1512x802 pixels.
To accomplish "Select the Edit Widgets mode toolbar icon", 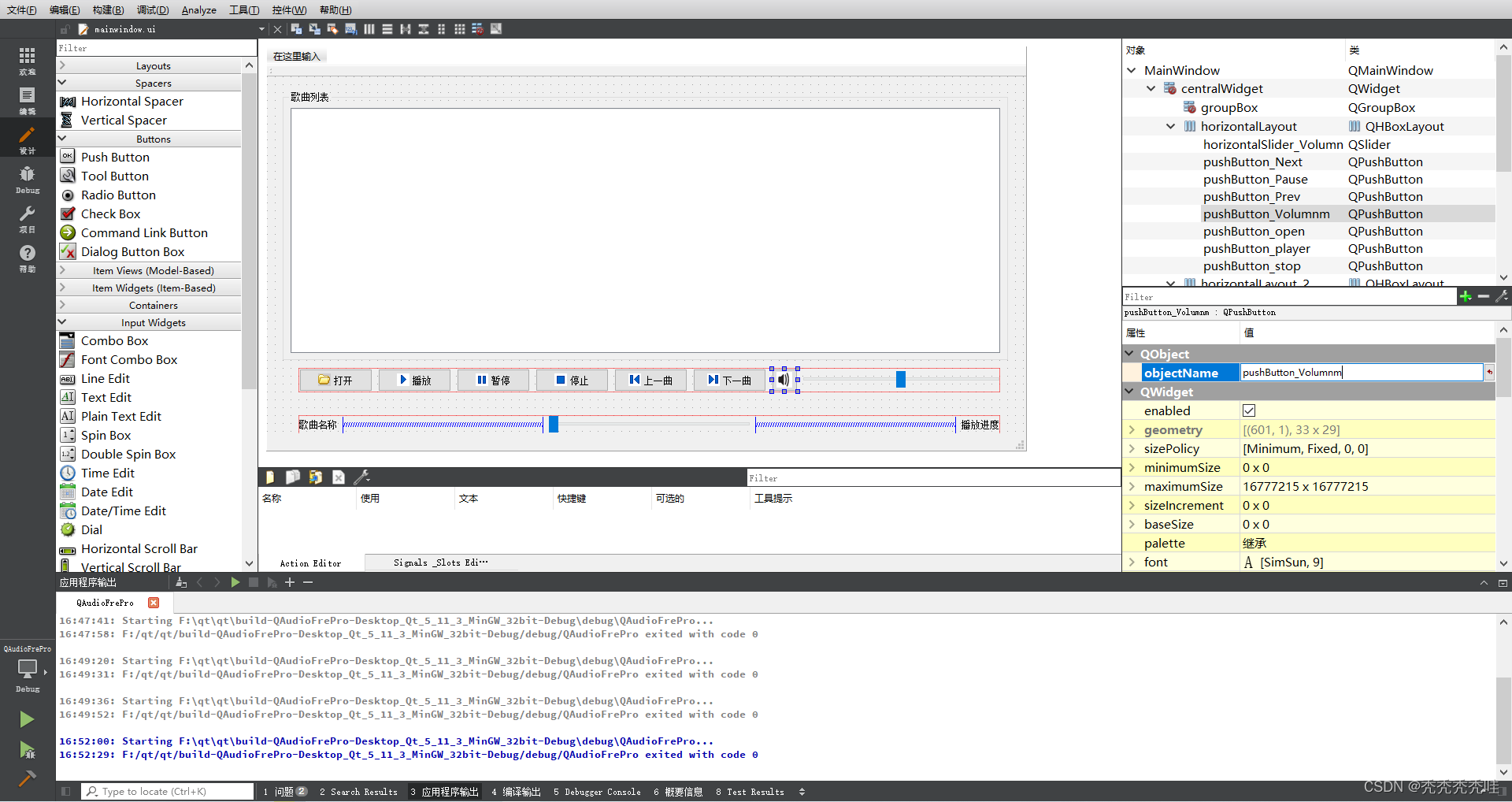I will pyautogui.click(x=296, y=29).
